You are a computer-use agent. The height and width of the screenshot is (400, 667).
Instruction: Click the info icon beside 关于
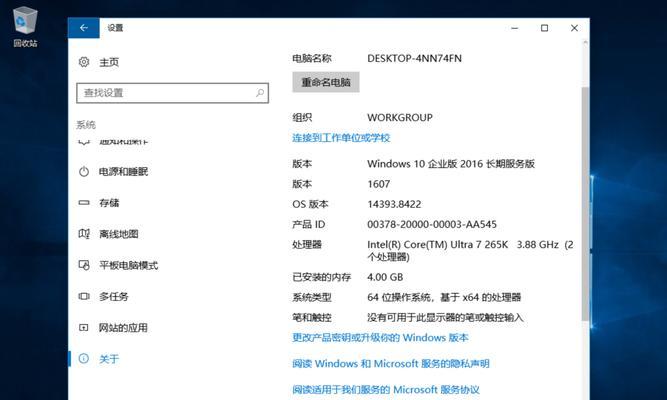(84, 359)
